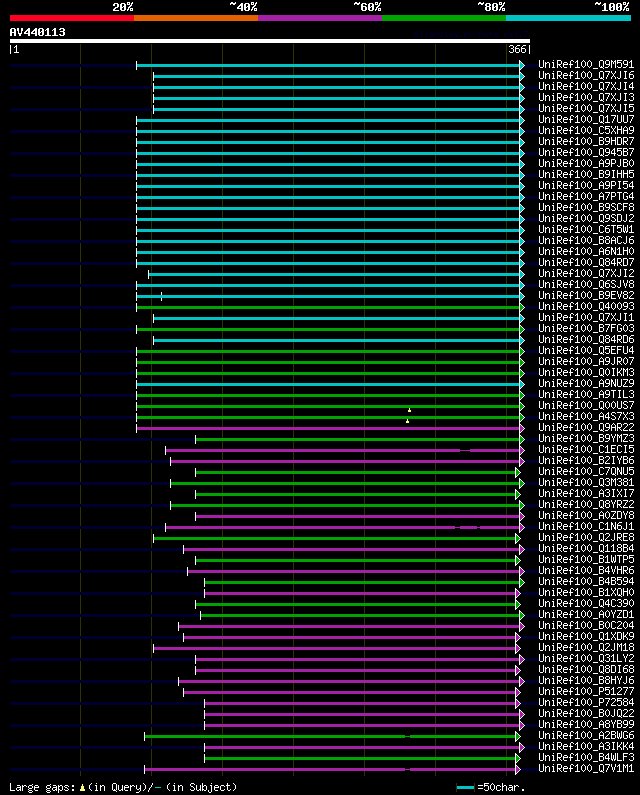Open the UniRef100_A9TIL3 hit
Viewport: 640px width, 795px height.
pos(586,394)
